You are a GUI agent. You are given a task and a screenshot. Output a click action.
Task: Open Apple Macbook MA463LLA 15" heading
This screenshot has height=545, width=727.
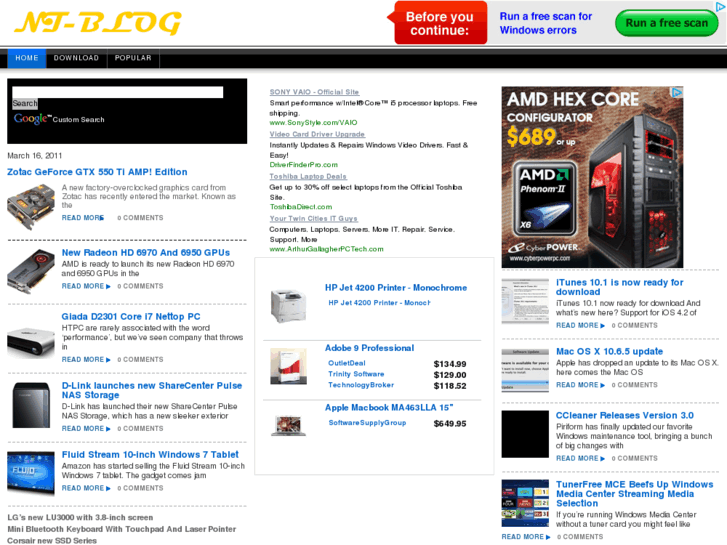389,408
